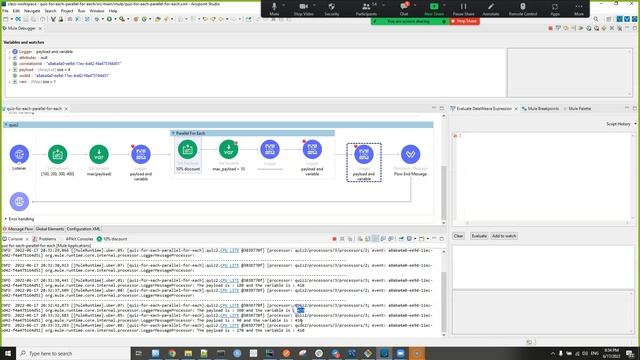Collapse the quiz2 flow header
640x360 pixels.
point(6,124)
